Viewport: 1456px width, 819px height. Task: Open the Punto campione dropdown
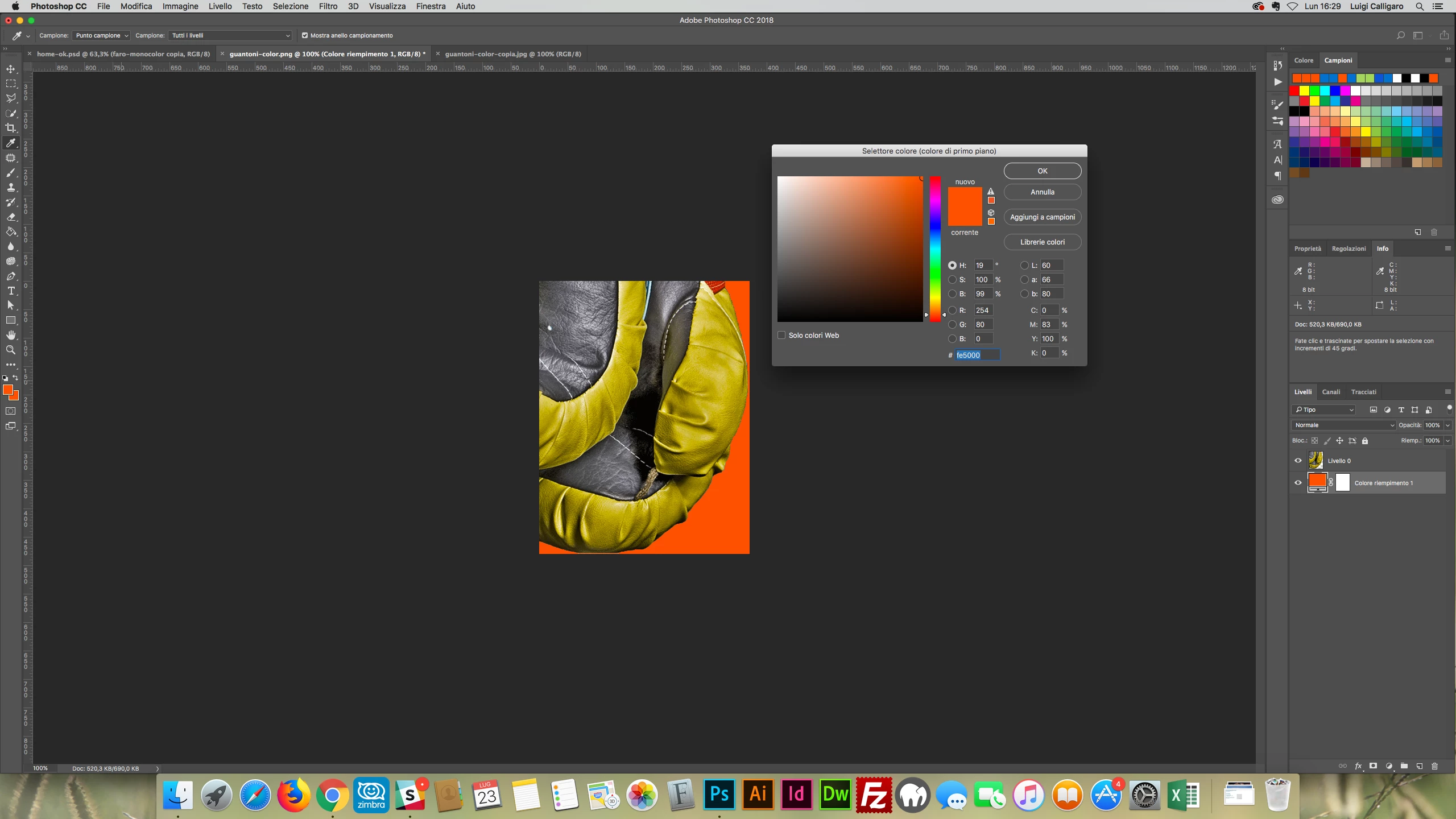coord(101,35)
